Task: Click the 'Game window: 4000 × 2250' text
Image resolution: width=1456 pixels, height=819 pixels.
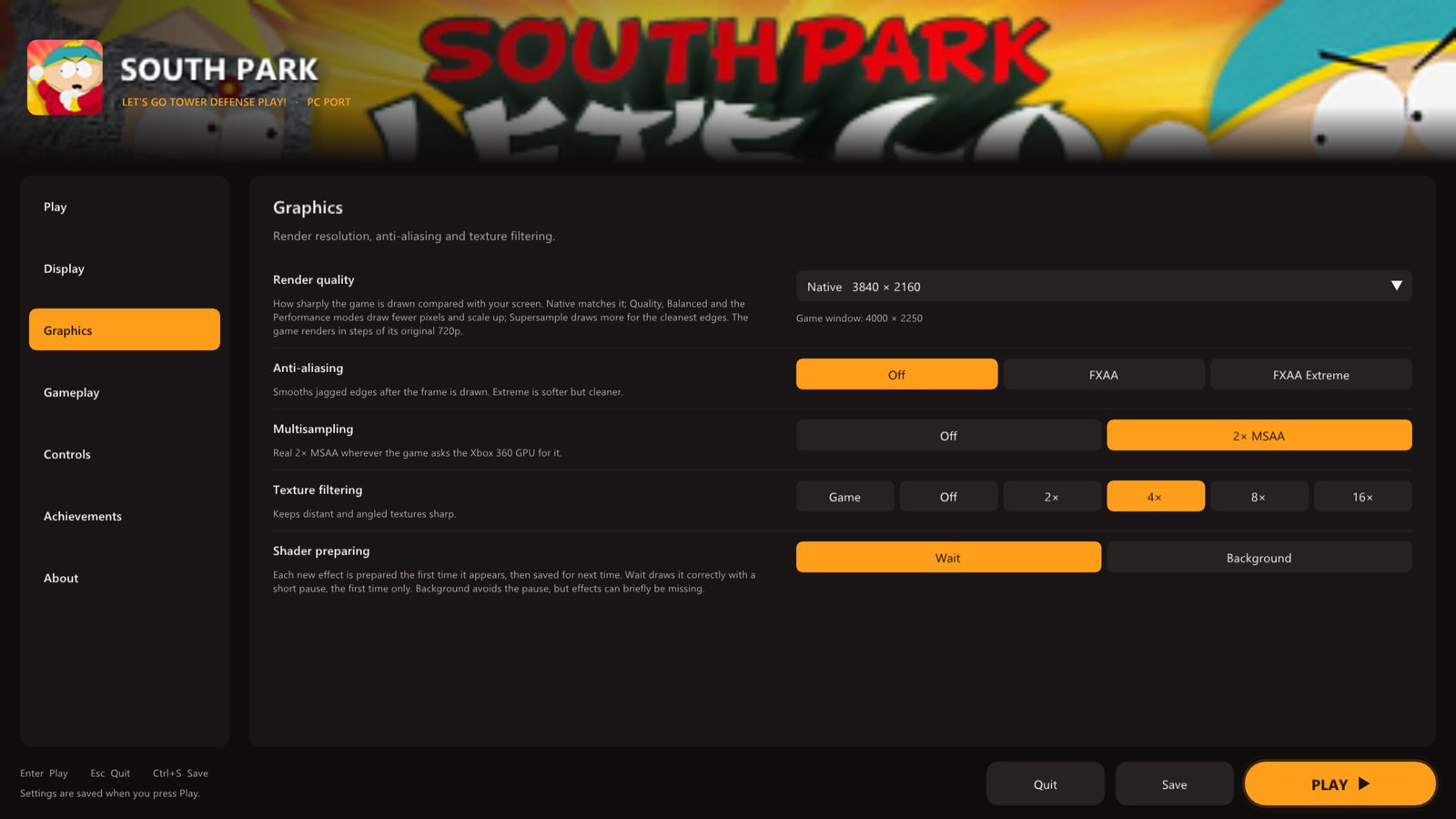Action: pos(859,318)
